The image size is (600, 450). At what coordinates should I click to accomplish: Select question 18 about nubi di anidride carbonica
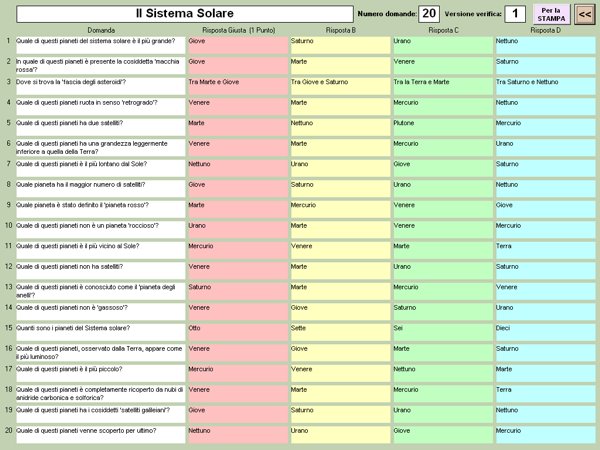pos(101,394)
